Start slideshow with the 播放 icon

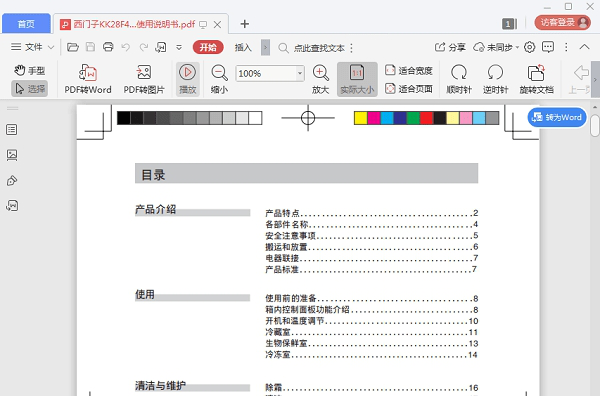click(x=187, y=73)
